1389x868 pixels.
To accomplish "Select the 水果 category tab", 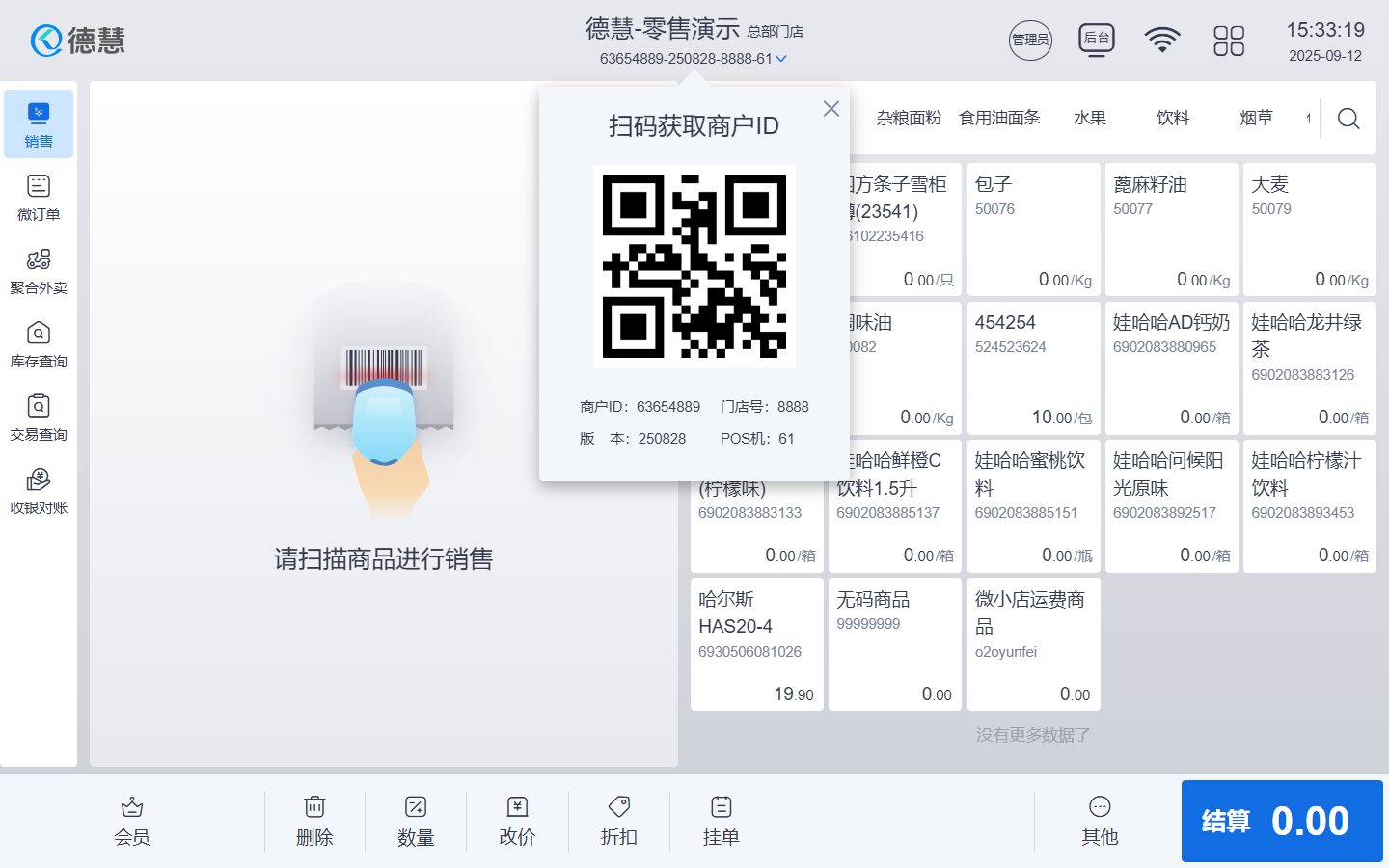I will (1090, 118).
